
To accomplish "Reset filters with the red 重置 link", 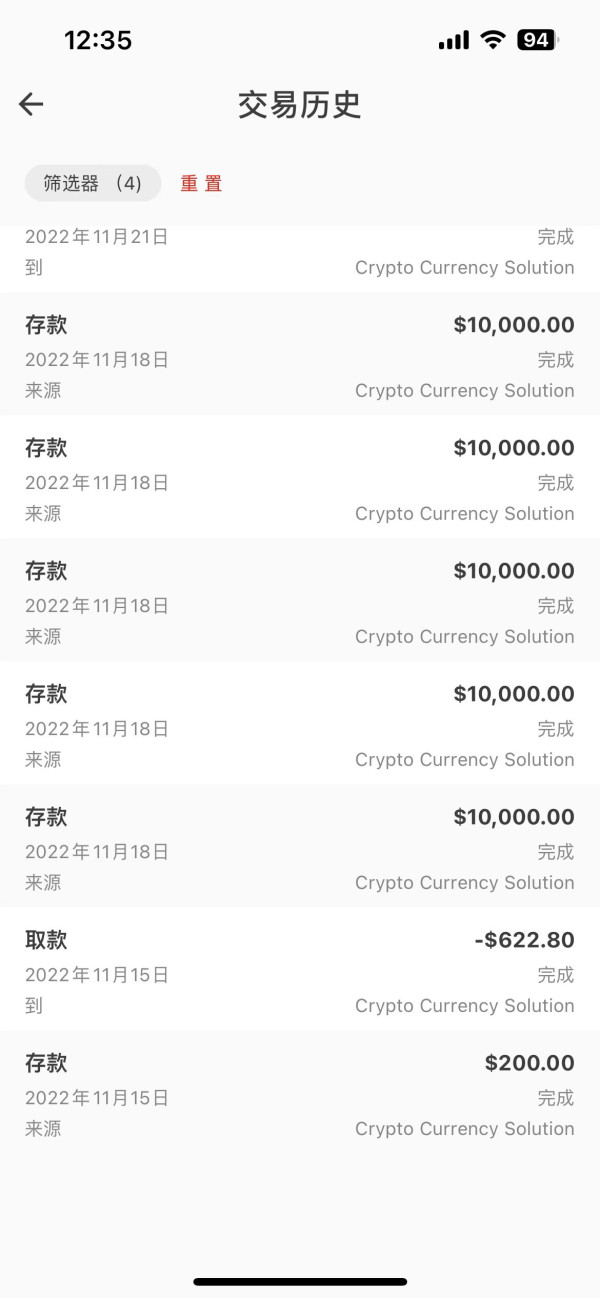I will point(201,184).
